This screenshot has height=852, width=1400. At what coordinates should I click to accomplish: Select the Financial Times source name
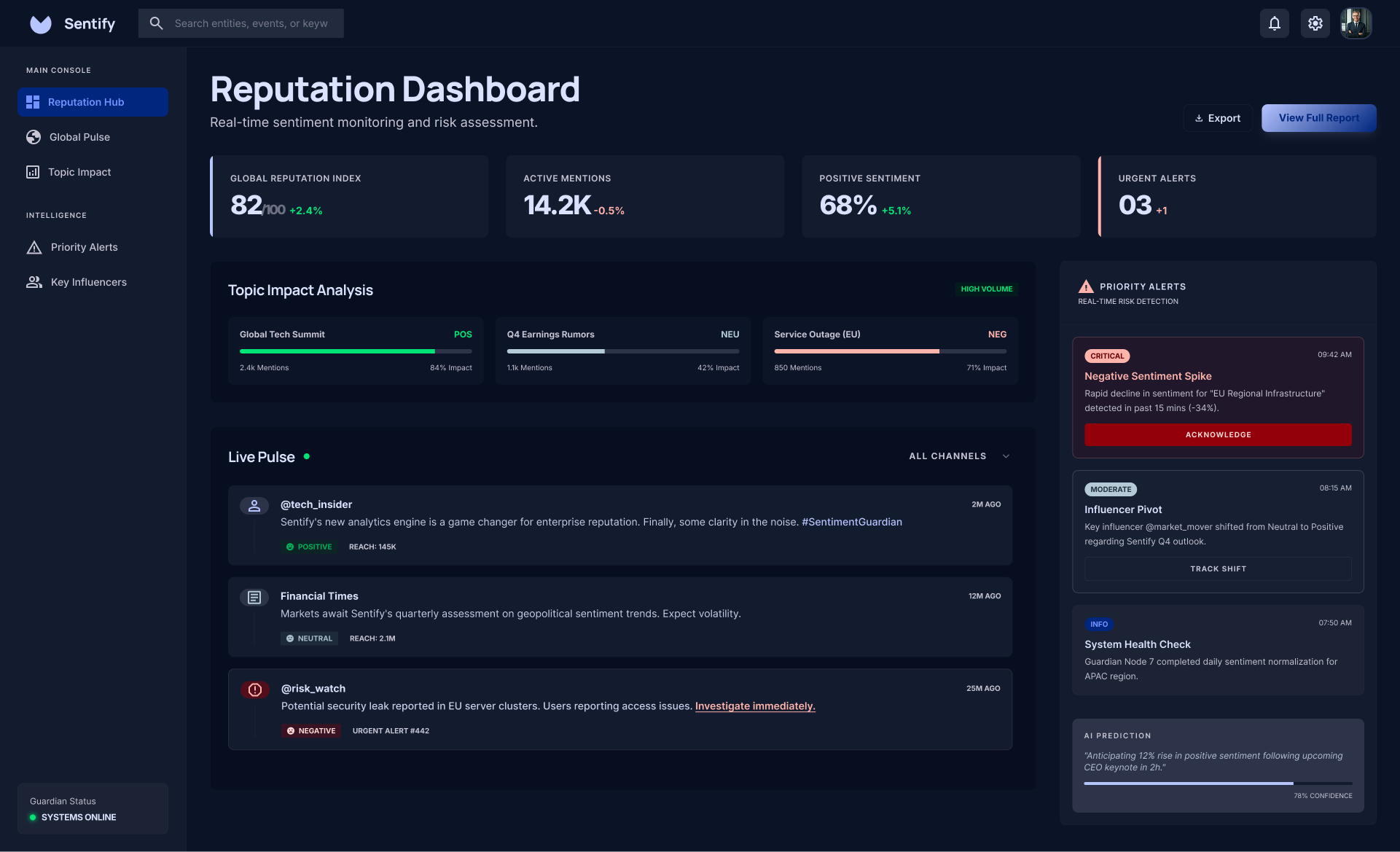(x=319, y=596)
